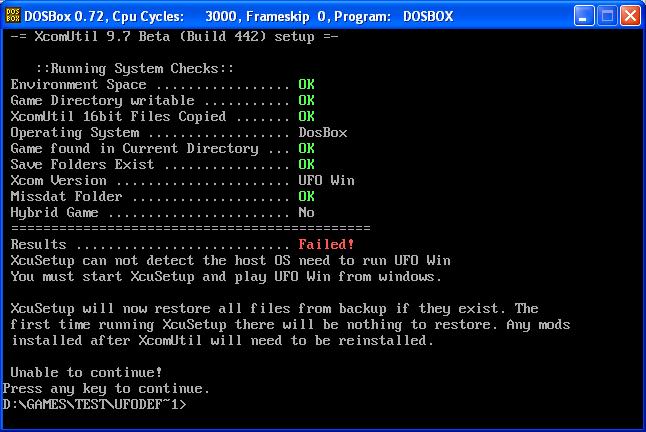Viewport: 646px width, 432px height.
Task: Select the OK beside Missdat Folder
Action: 306,196
